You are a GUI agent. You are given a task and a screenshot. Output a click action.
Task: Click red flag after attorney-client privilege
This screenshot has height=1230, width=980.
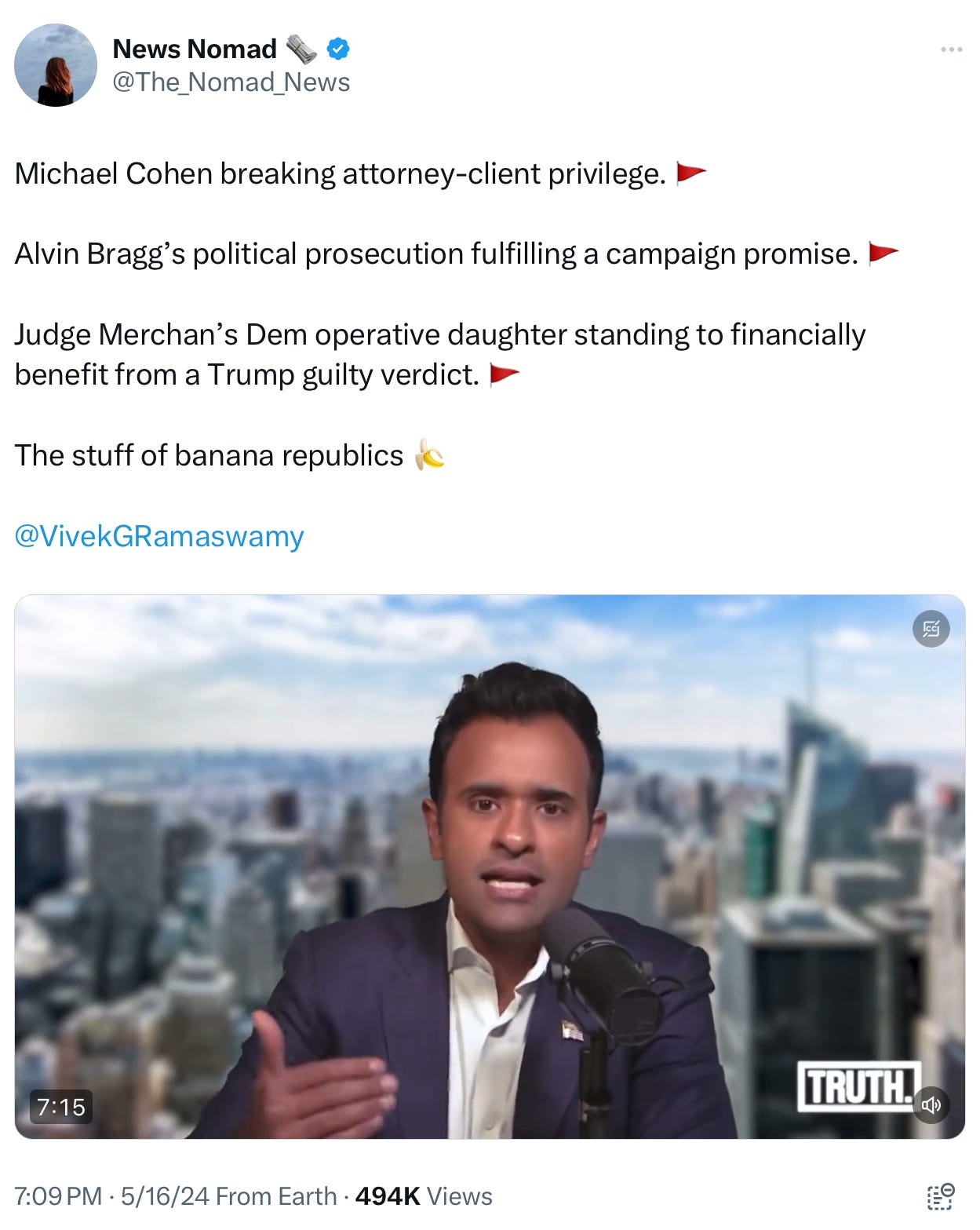(690, 173)
